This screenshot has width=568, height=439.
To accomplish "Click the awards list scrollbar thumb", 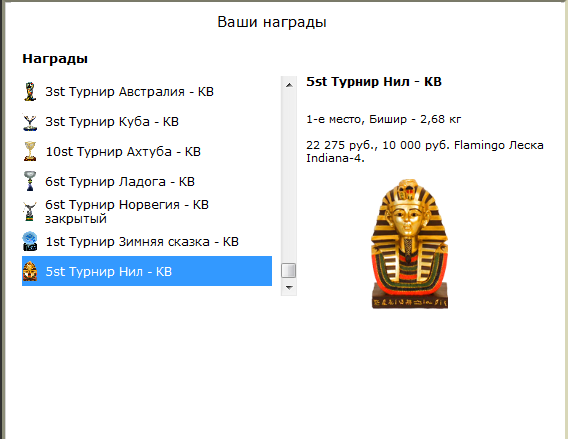I will (x=289, y=271).
